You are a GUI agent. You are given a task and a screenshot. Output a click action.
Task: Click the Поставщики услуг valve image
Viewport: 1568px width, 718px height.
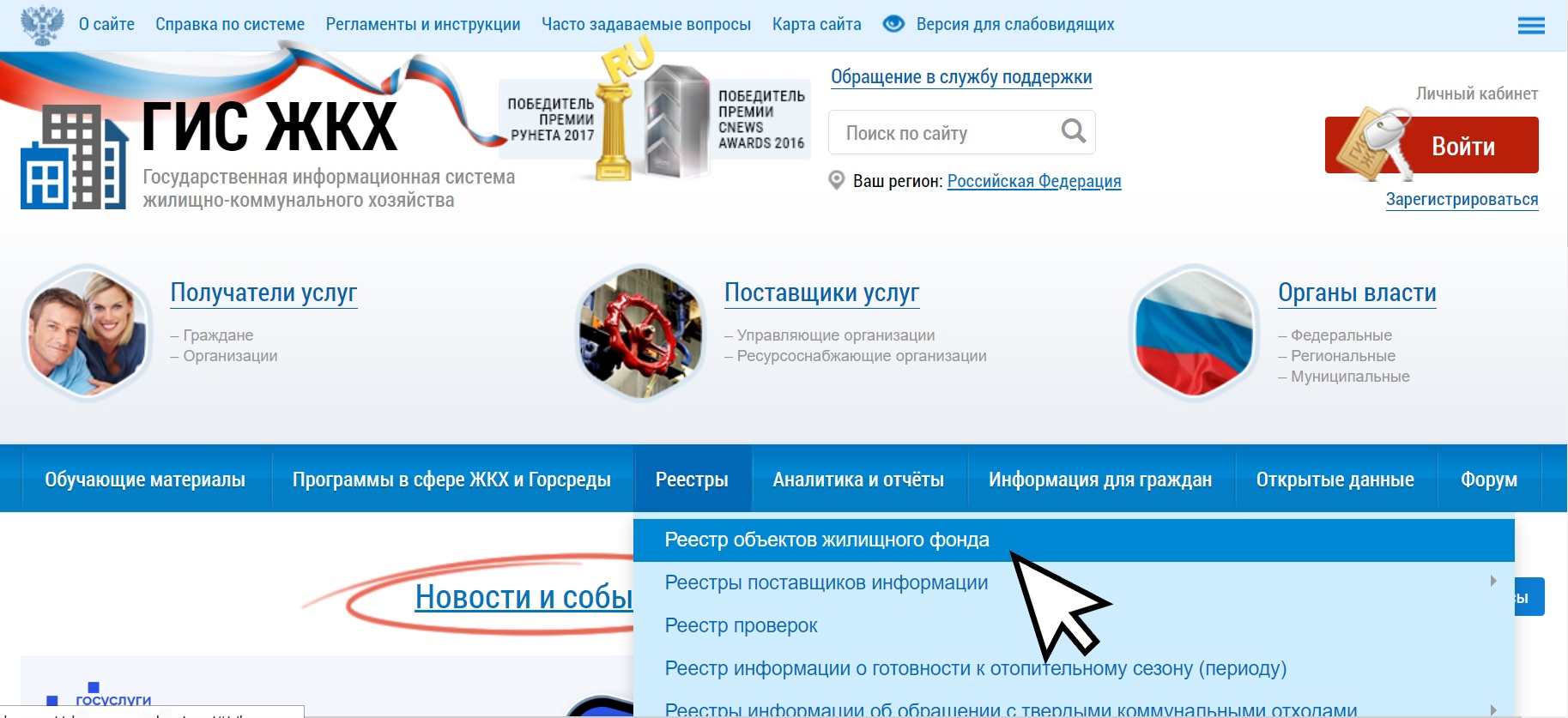(x=640, y=333)
